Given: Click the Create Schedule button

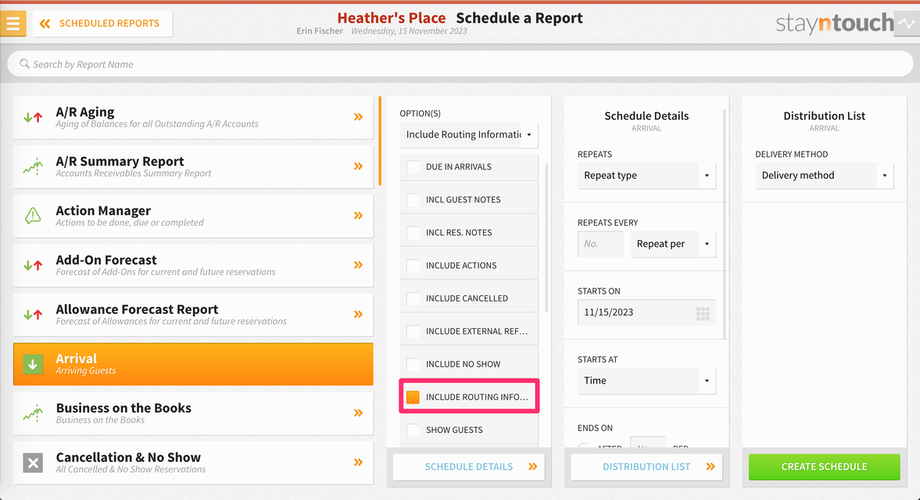Looking at the screenshot, I should pyautogui.click(x=824, y=467).
